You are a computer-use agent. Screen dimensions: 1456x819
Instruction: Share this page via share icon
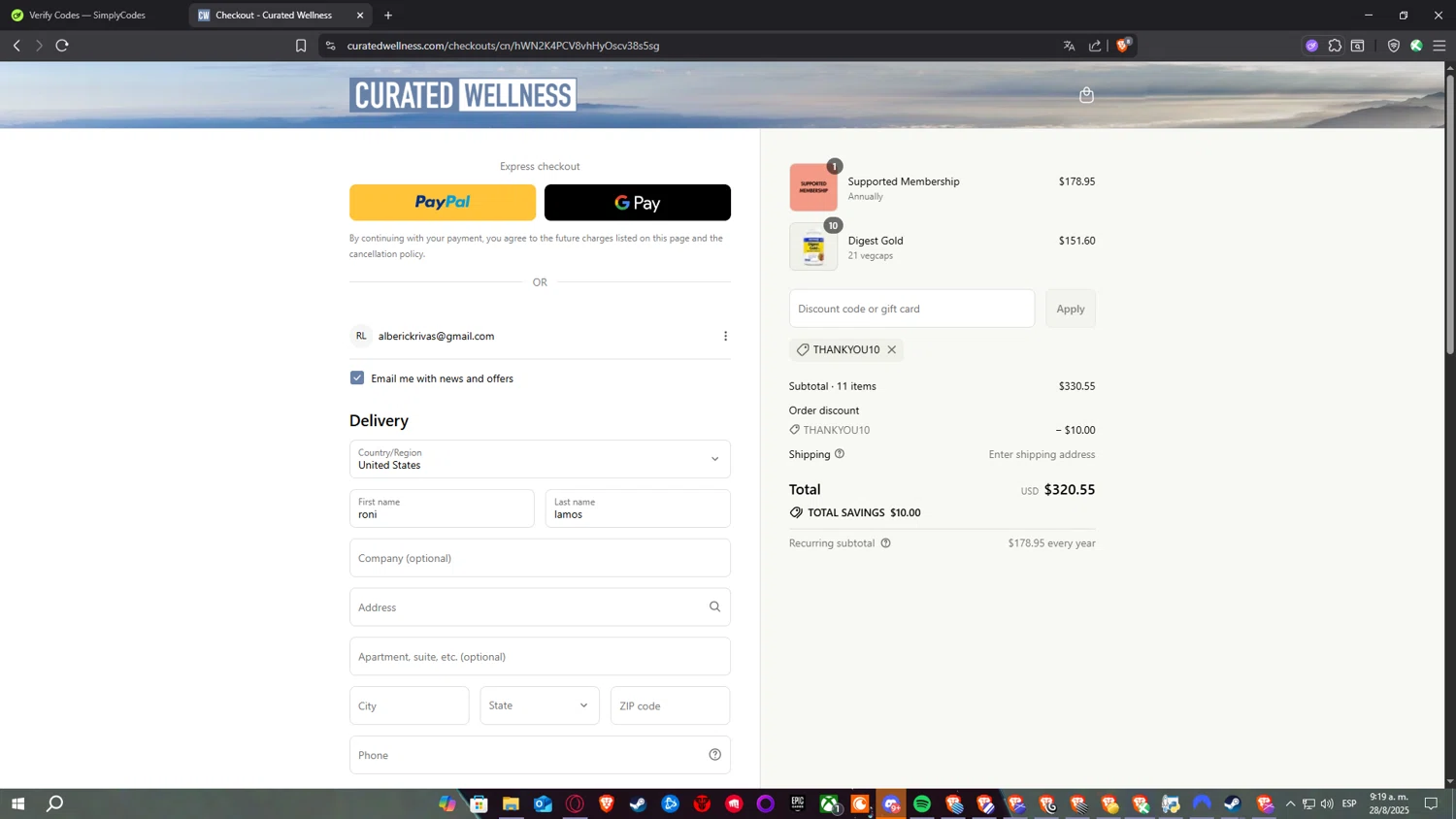click(x=1095, y=46)
